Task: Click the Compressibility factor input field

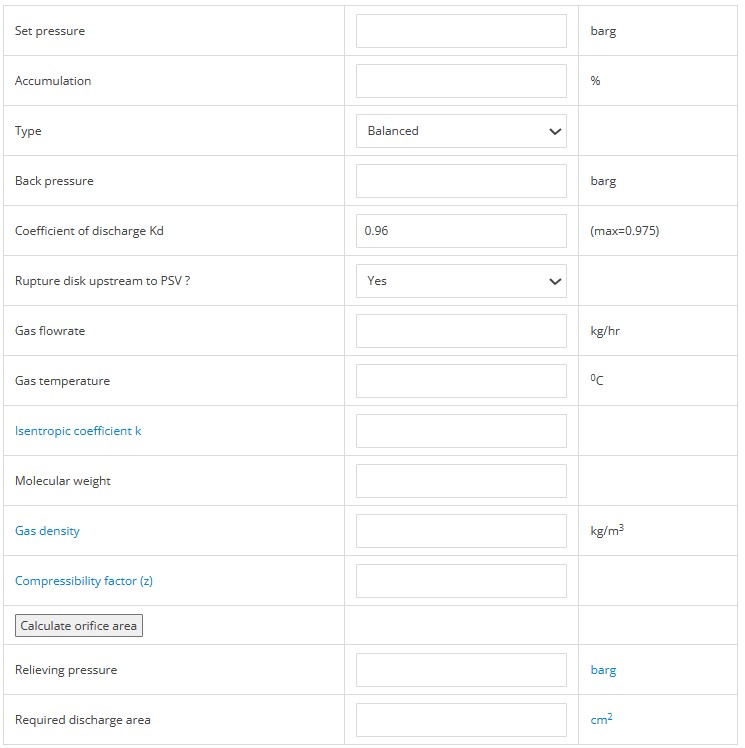Action: click(x=461, y=581)
